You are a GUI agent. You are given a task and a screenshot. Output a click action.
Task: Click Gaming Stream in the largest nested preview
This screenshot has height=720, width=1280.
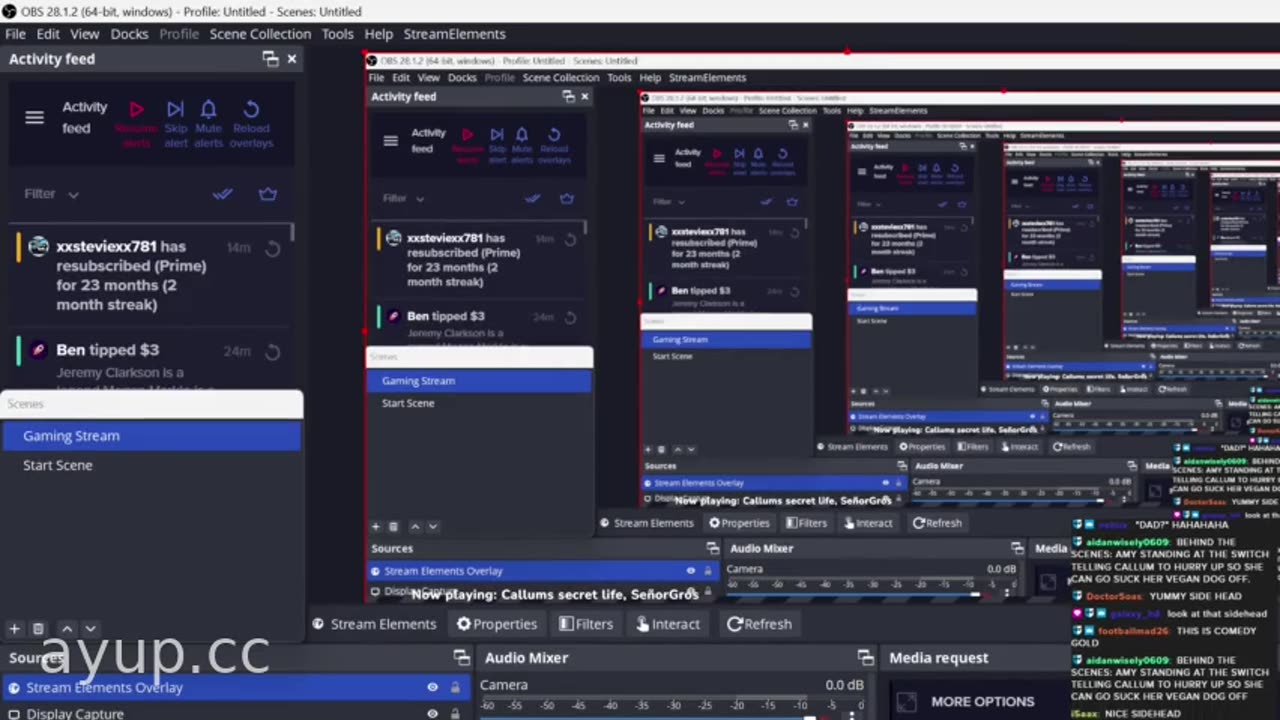point(479,381)
